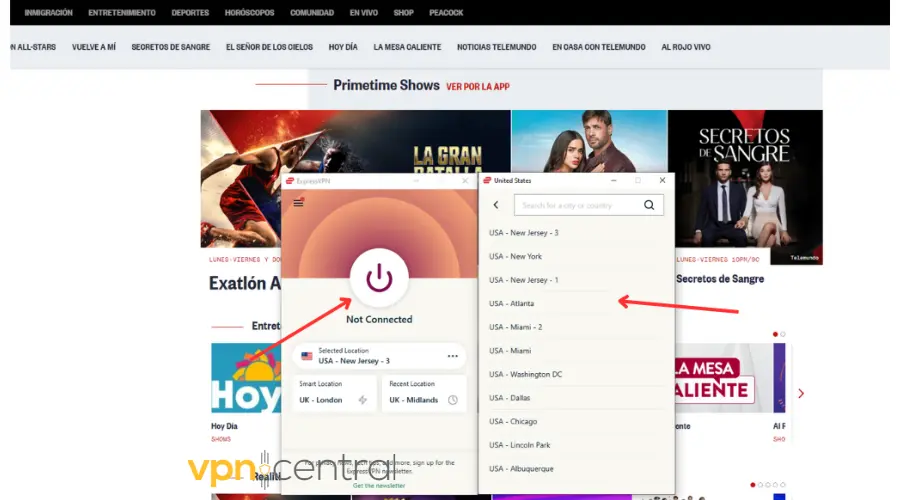Viewport: 900px width, 500px height.
Task: Click the Get the newsletter link
Action: [379, 486]
